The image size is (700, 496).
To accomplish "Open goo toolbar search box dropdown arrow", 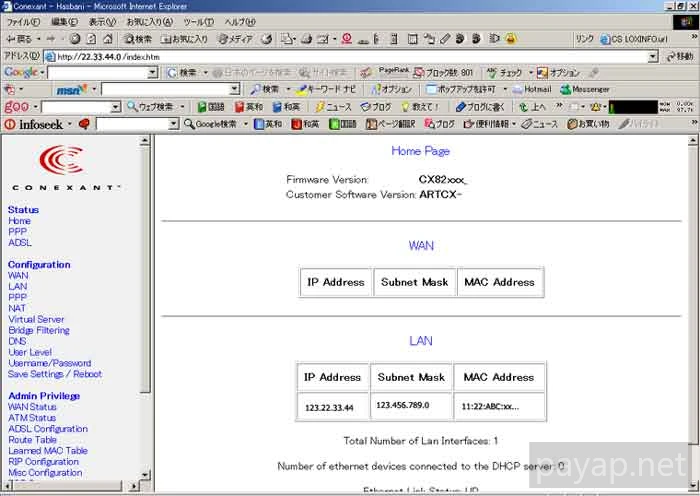I will [x=116, y=107].
